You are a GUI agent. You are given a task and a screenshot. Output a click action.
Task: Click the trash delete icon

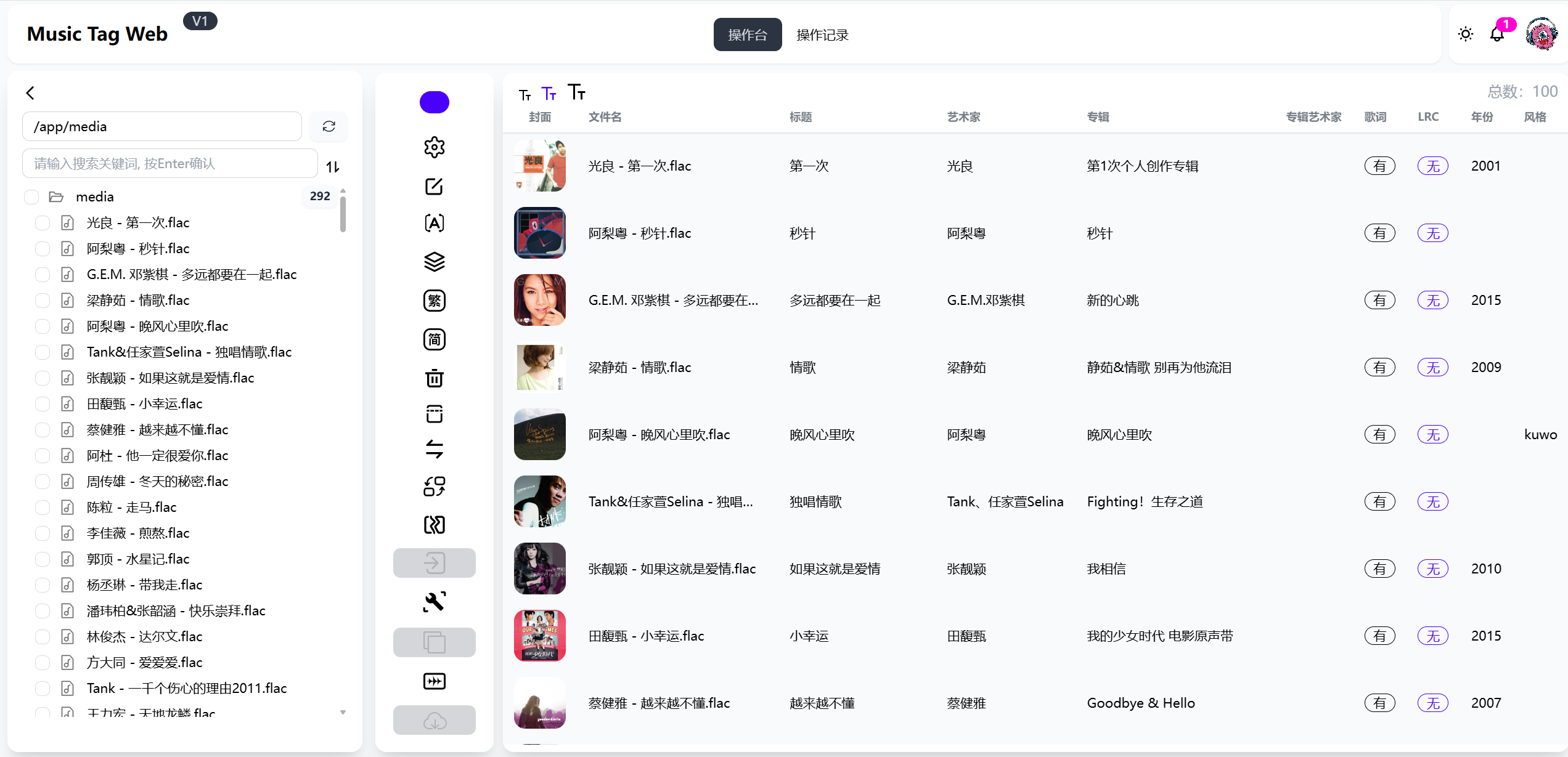tap(434, 378)
